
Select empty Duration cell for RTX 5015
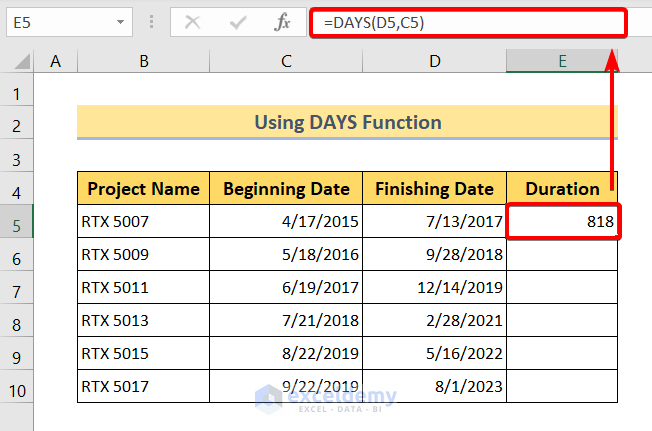click(x=562, y=353)
